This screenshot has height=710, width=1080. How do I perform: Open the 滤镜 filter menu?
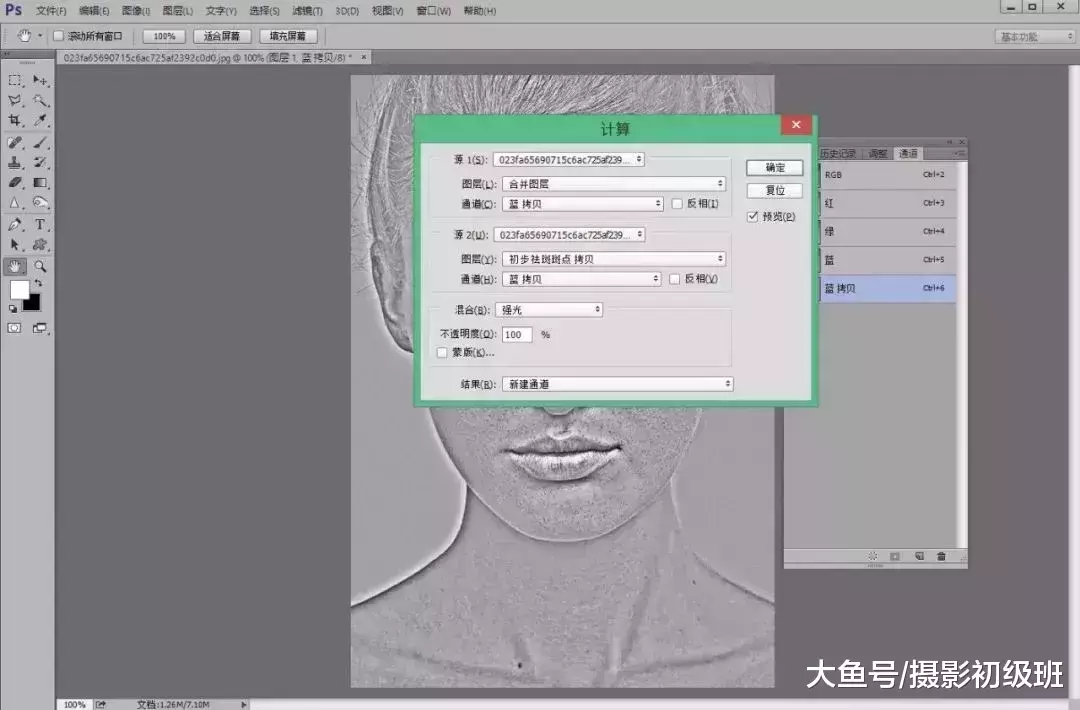click(x=305, y=10)
